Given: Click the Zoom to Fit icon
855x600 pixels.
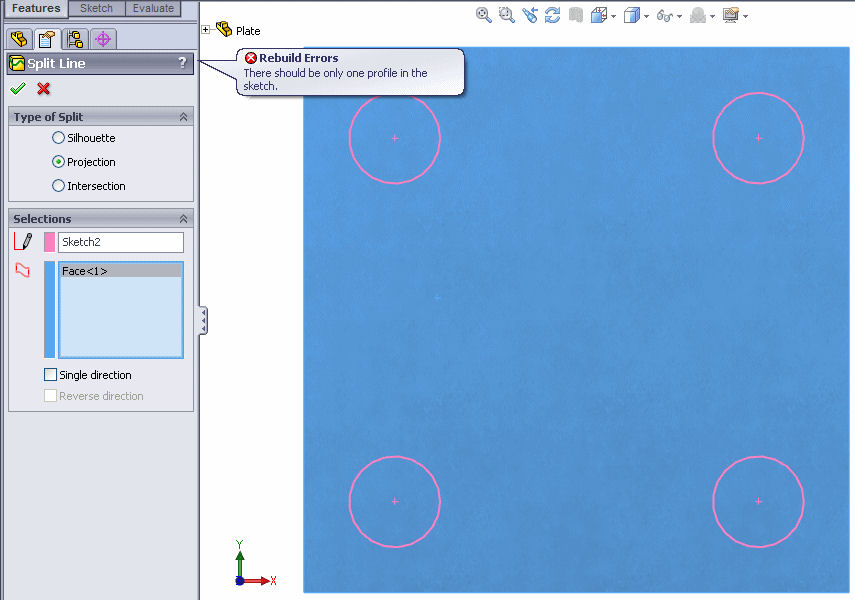Looking at the screenshot, I should [x=483, y=15].
